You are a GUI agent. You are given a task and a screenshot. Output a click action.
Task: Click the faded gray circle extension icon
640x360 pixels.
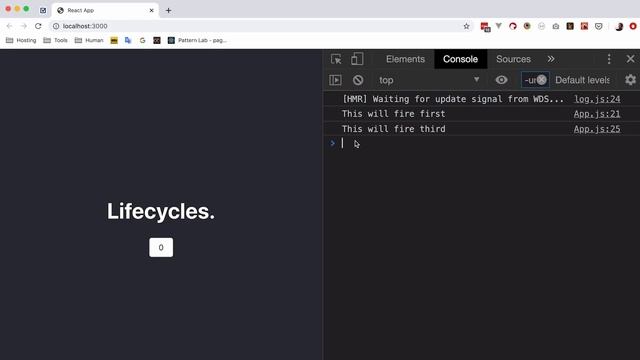542,26
